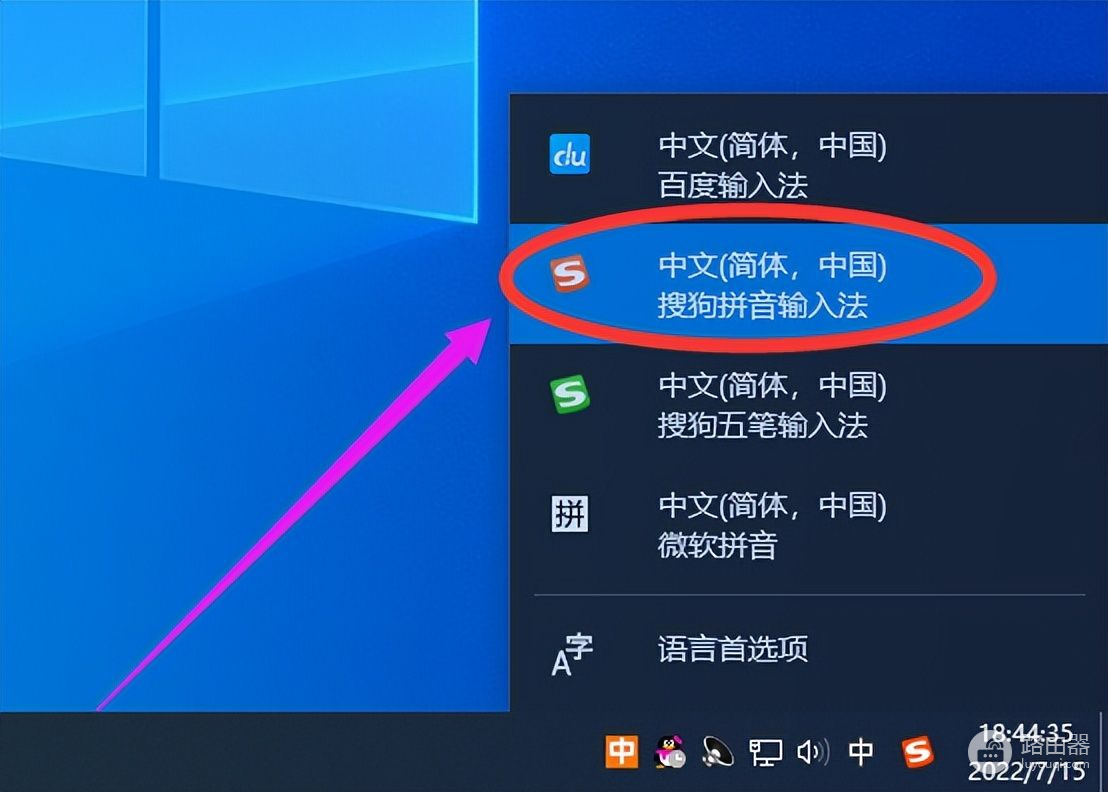This screenshot has width=1108, height=792.
Task: Click the speaker-shaped audio manager tray icon
Action: click(x=718, y=752)
